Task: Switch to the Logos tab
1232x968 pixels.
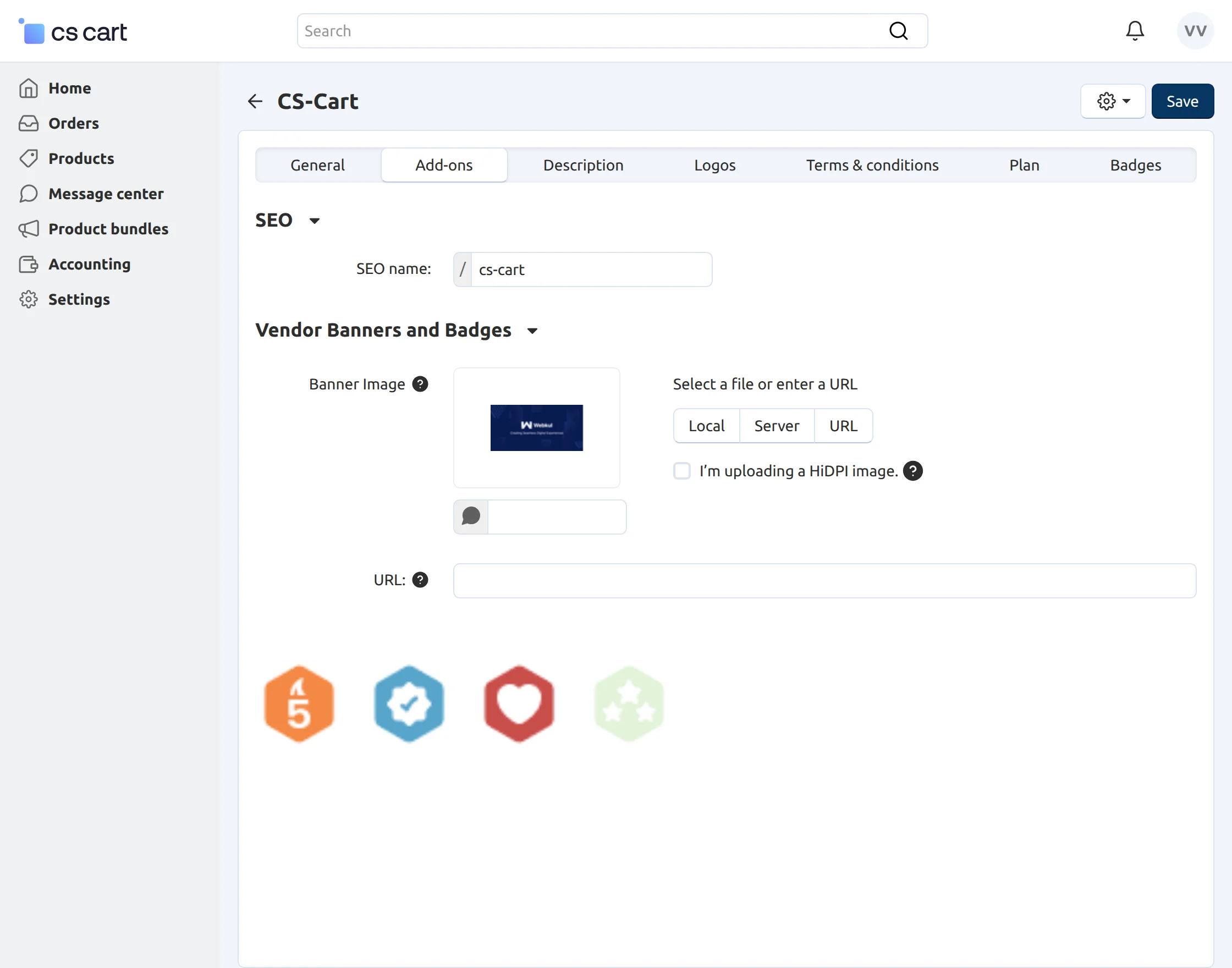Action: click(x=714, y=166)
